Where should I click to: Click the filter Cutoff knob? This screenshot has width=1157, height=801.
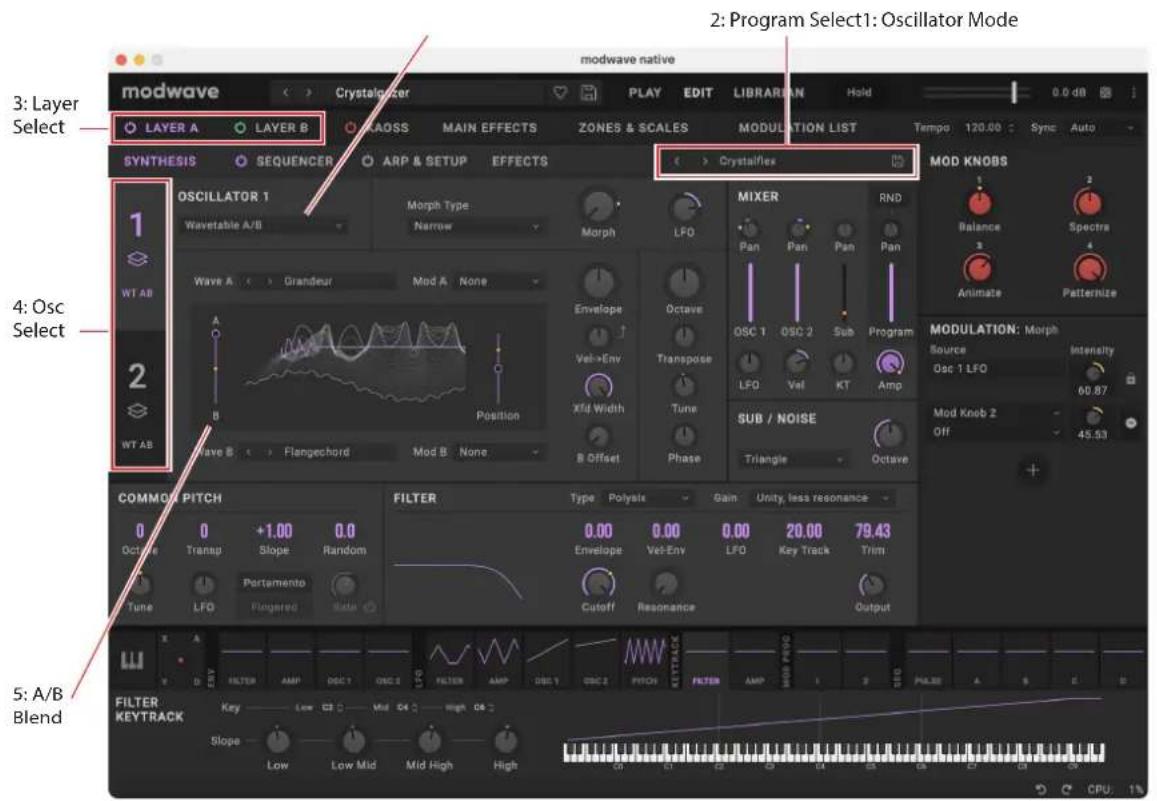(597, 583)
